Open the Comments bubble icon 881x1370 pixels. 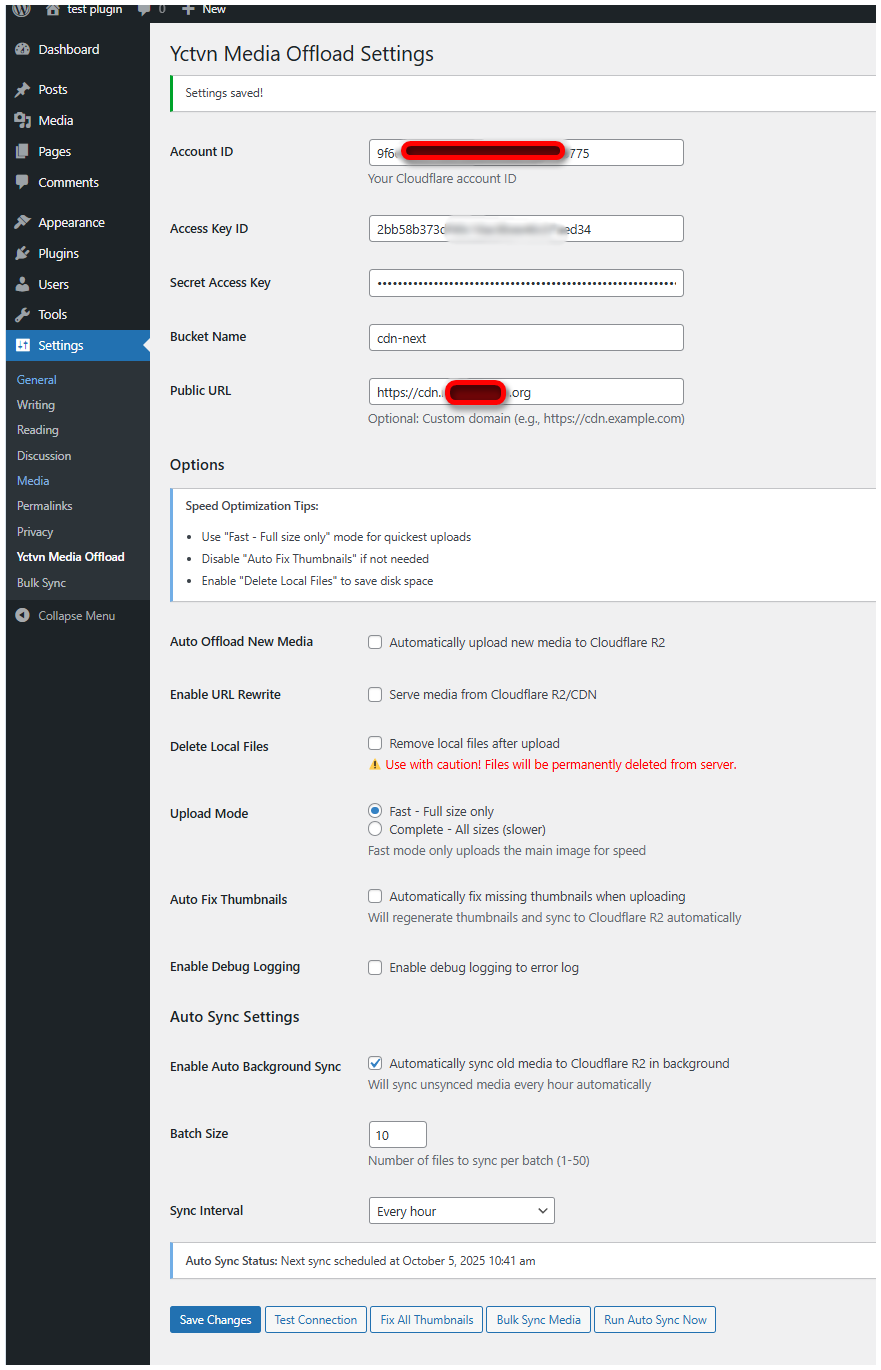[x=23, y=182]
